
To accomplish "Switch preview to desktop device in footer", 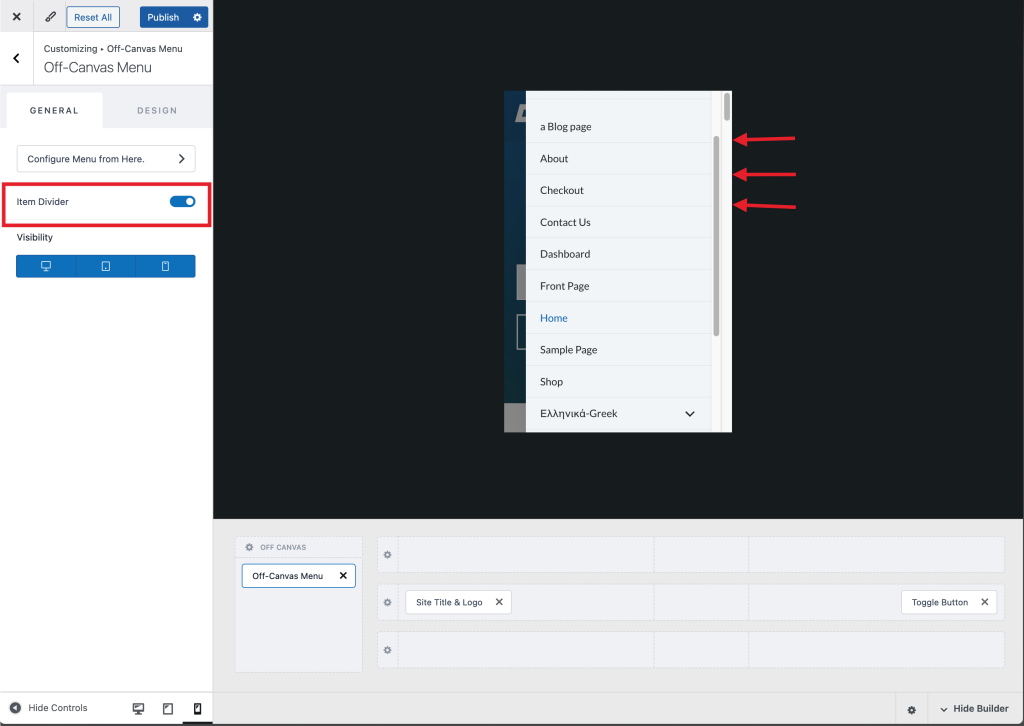I will pyautogui.click(x=138, y=708).
